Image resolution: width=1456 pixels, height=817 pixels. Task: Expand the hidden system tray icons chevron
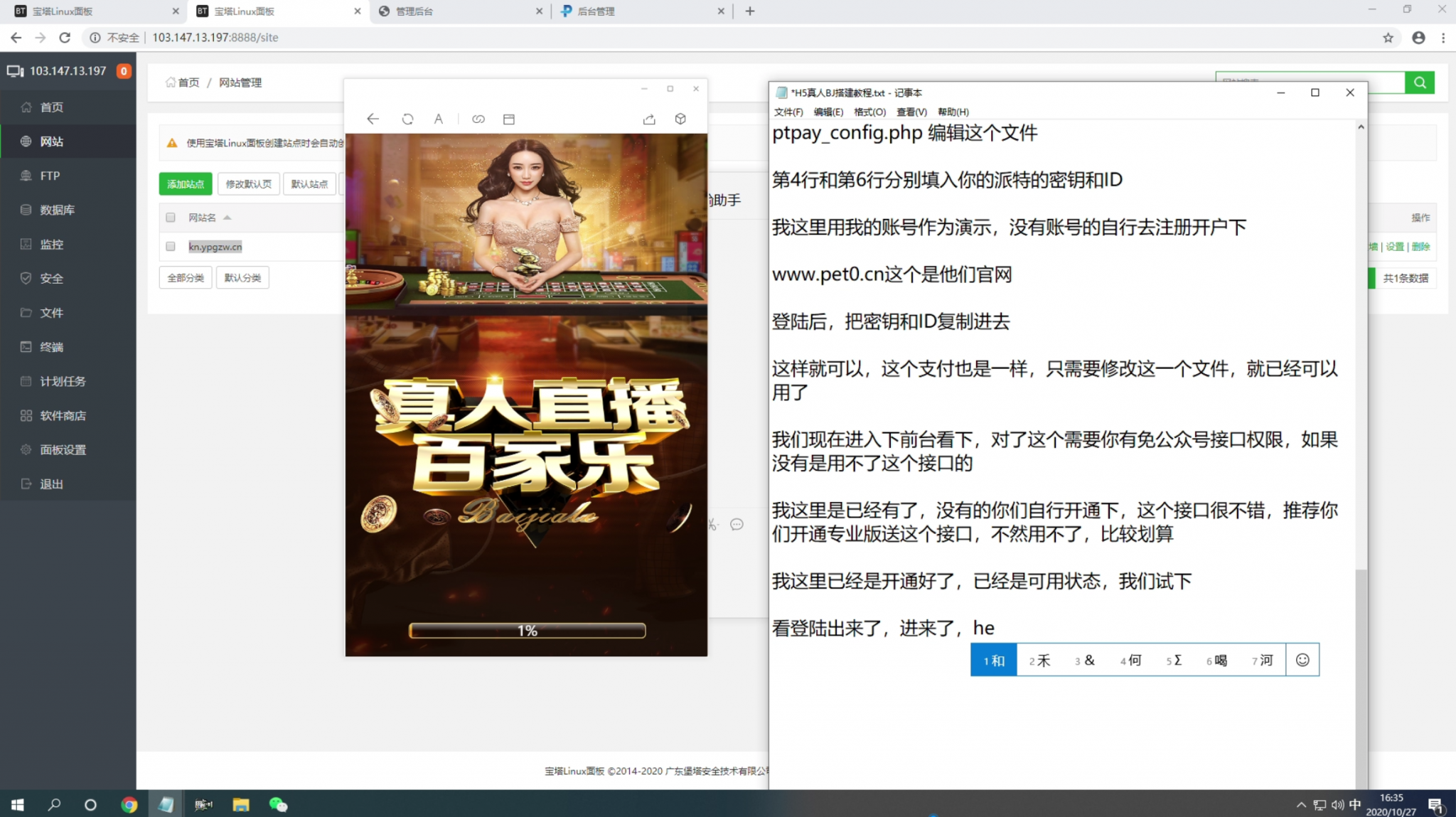pyautogui.click(x=1301, y=804)
